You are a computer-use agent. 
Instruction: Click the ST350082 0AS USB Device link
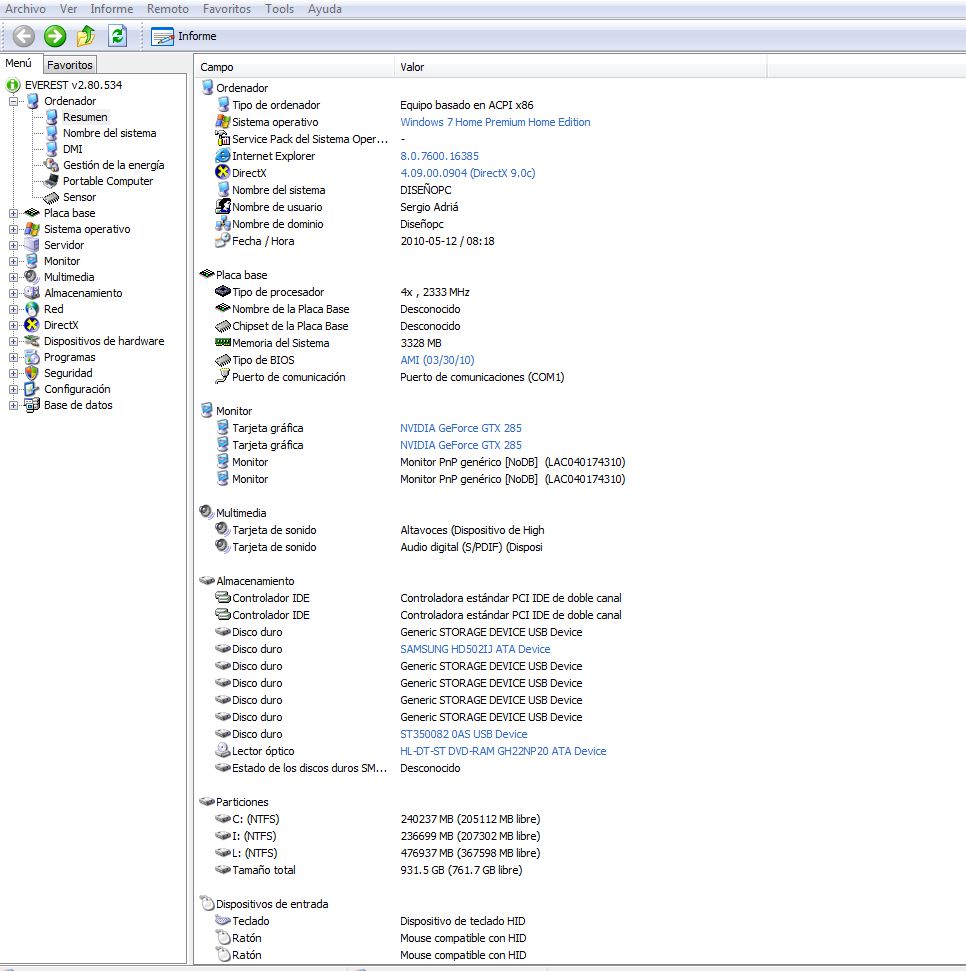tap(463, 734)
